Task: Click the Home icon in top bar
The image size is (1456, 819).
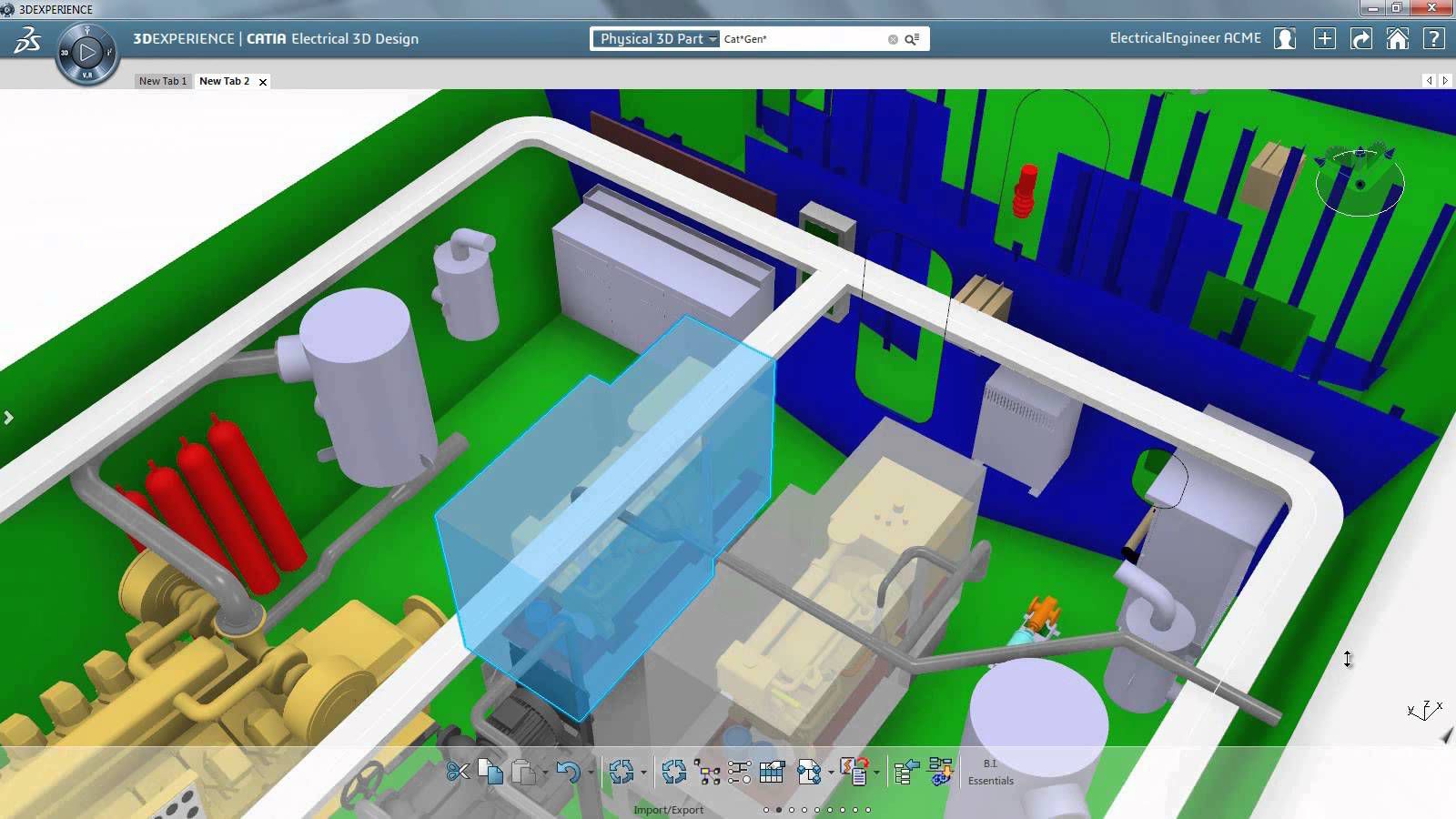Action: point(1397,39)
